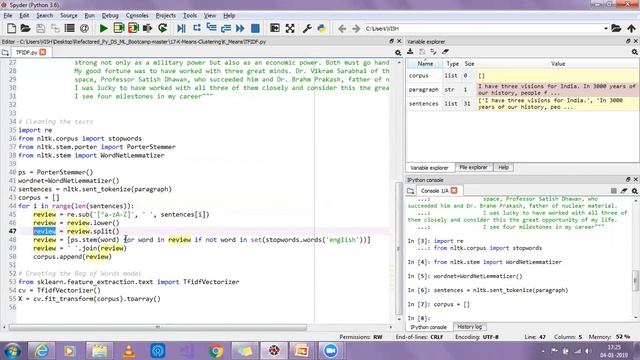Expand the working directory dropdown
This screenshot has height=360, width=640.
click(x=606, y=29)
